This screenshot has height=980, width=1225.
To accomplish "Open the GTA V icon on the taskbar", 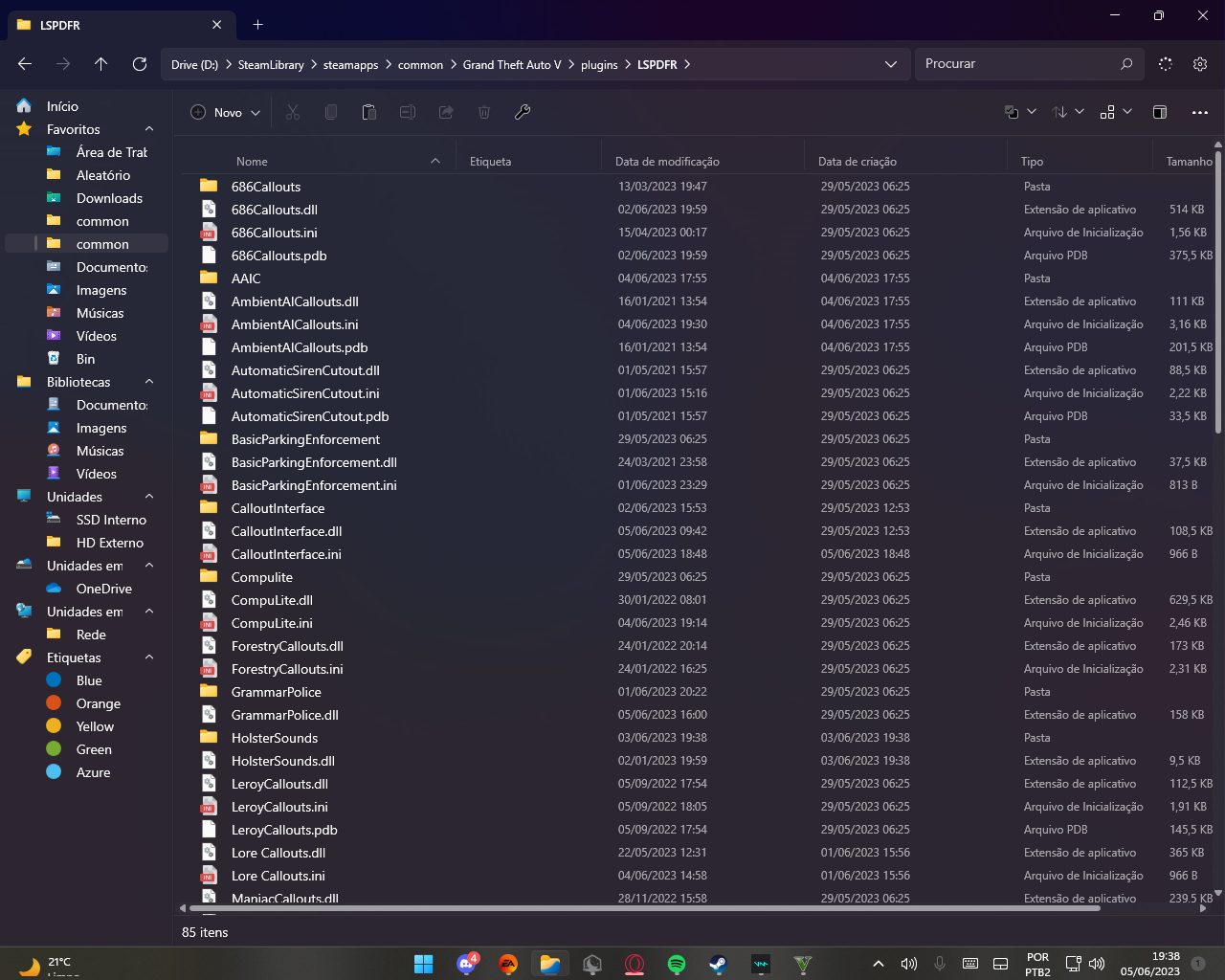I will pos(803,964).
